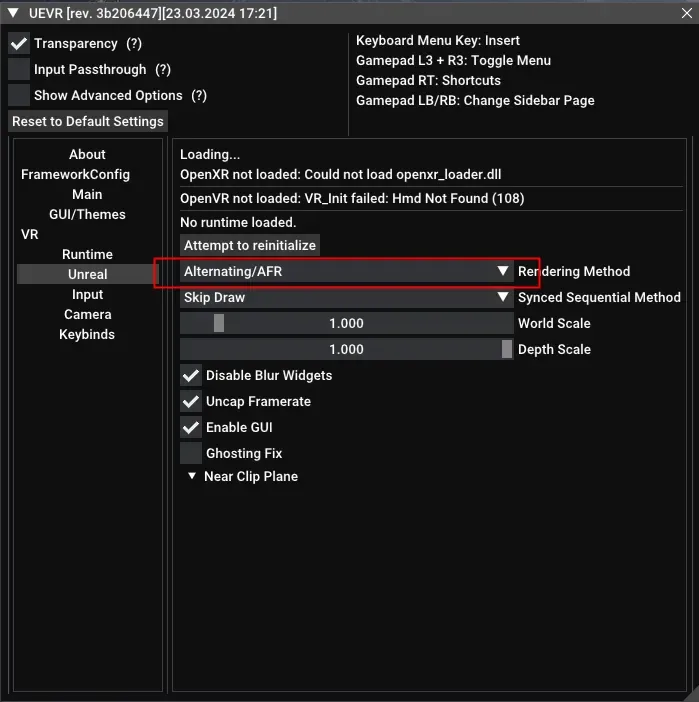Click the 'Loading...' status text

(x=210, y=154)
